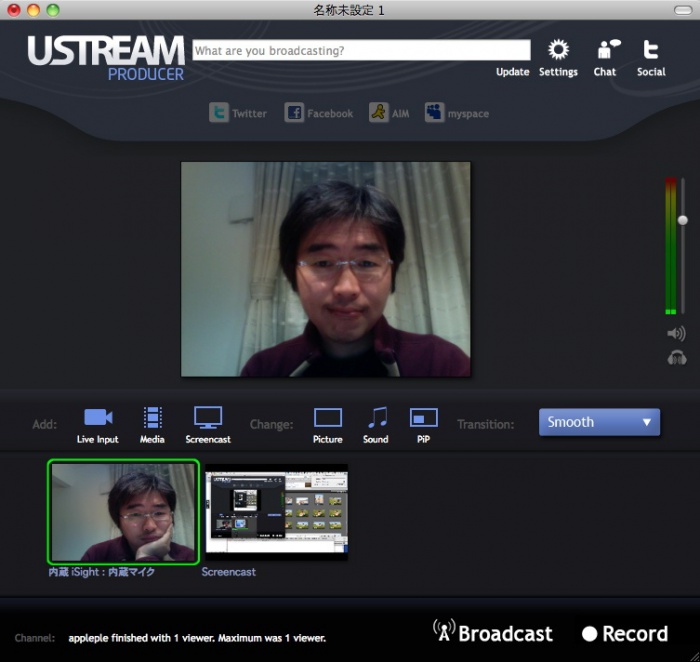Viewport: 700px width, 662px height.
Task: Toggle the headphones monitor icon
Action: click(677, 358)
